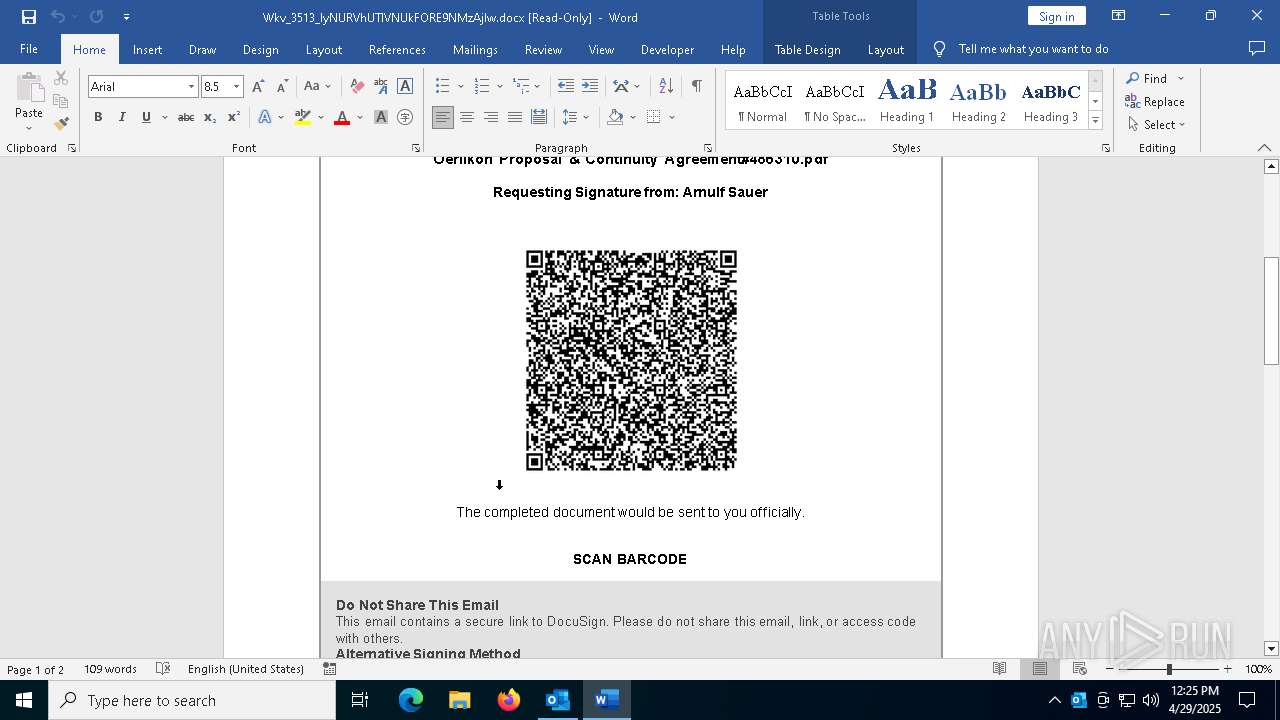Open the font size dropdown showing 8.5
The width and height of the screenshot is (1280, 720).
pyautogui.click(x=236, y=87)
